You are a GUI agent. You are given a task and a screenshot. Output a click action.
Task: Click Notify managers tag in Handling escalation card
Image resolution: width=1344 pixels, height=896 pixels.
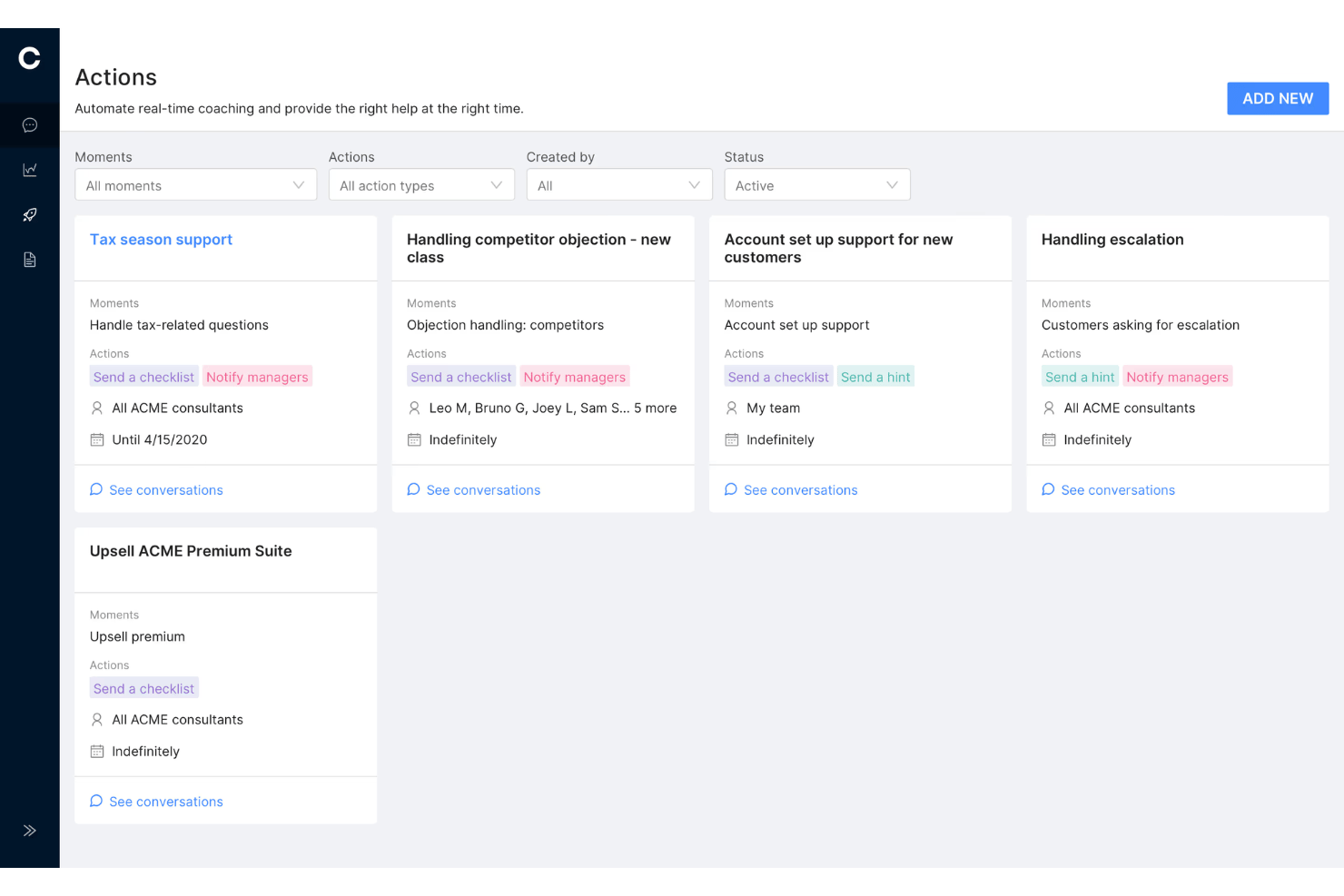click(1178, 377)
